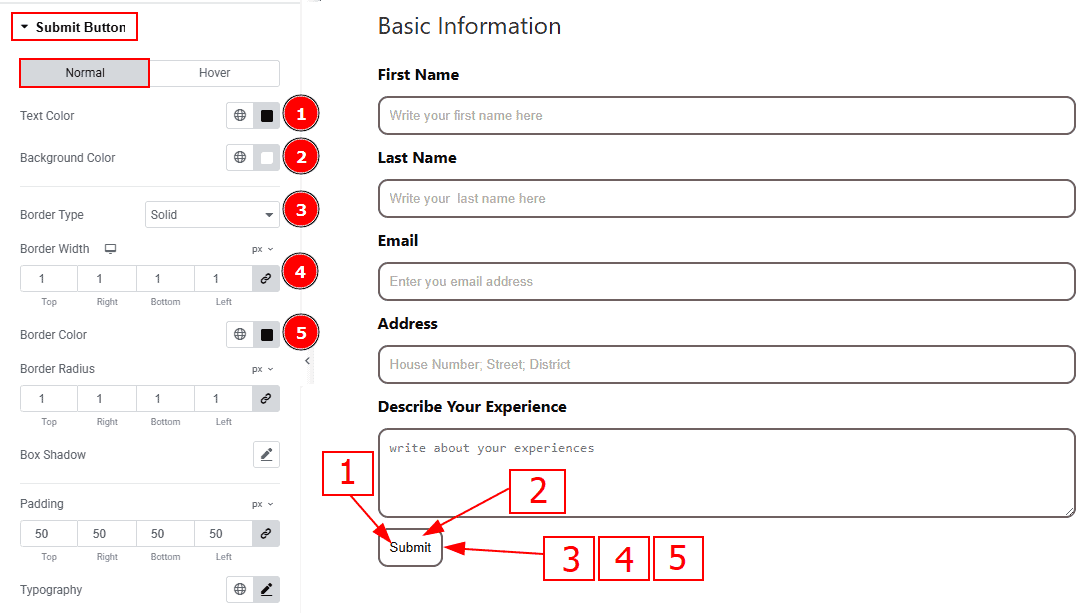Click Padding Left input
This screenshot has width=1084, height=613.
point(223,534)
